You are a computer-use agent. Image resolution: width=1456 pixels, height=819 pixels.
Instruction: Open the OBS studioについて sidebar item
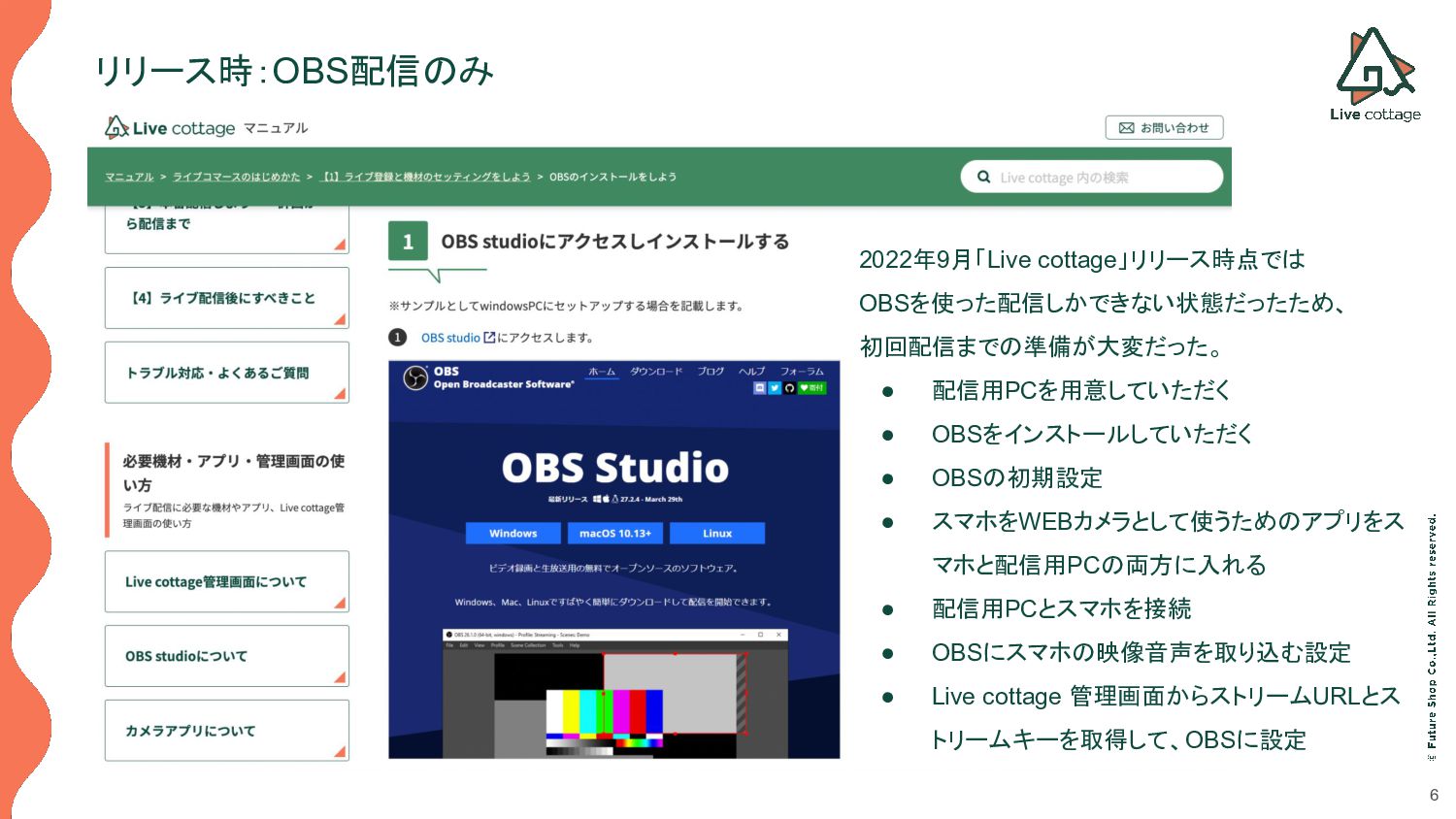click(x=226, y=656)
